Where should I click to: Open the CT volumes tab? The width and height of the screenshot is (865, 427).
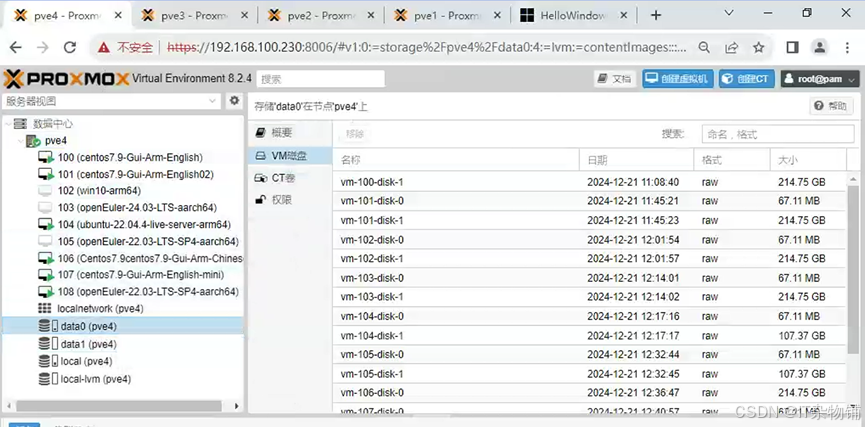[283, 178]
